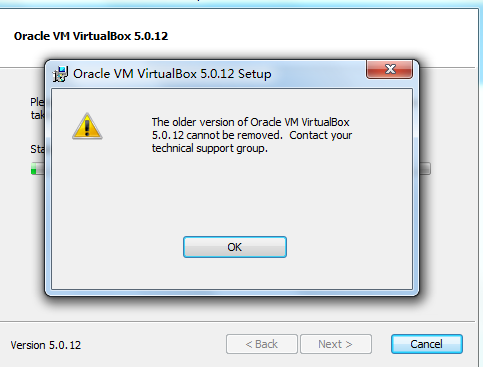Click the gray right end of the progress bar
The height and width of the screenshot is (367, 483).
[425, 168]
